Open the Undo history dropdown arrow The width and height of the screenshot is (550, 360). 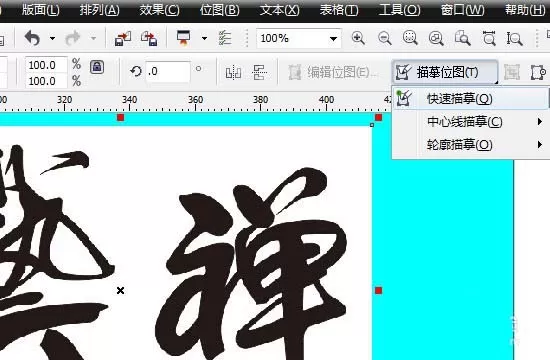(52, 38)
